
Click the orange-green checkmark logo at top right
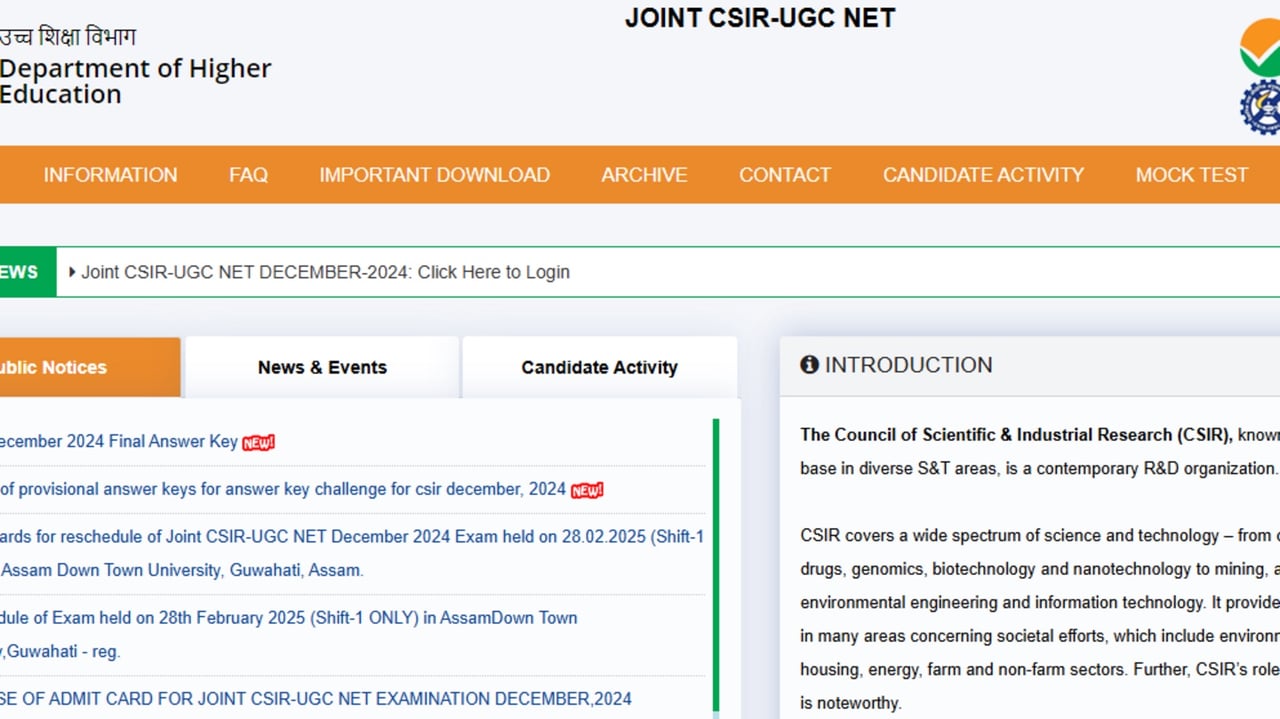(x=1260, y=47)
